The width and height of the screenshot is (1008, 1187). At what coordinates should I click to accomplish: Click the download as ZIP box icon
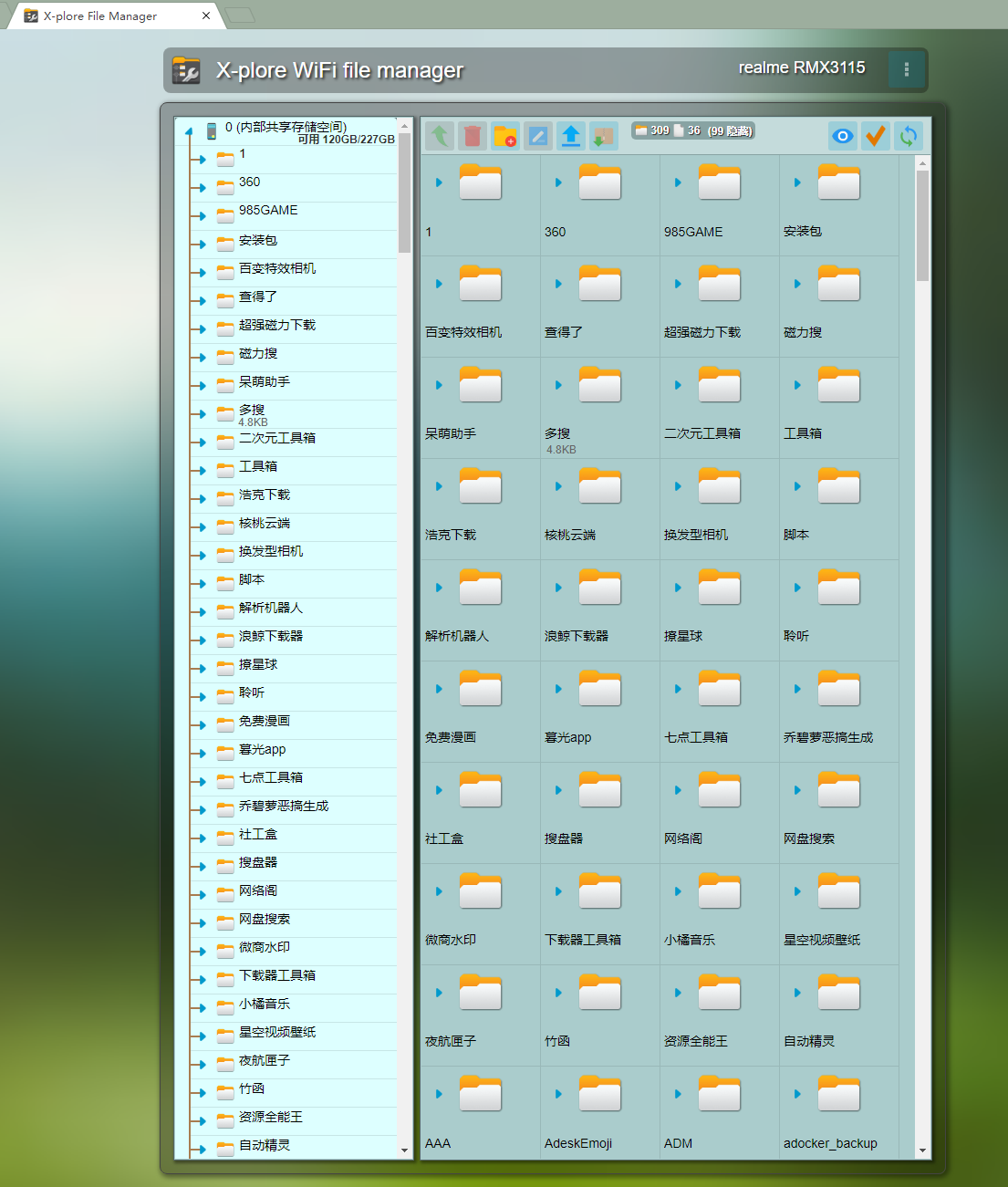pos(604,136)
